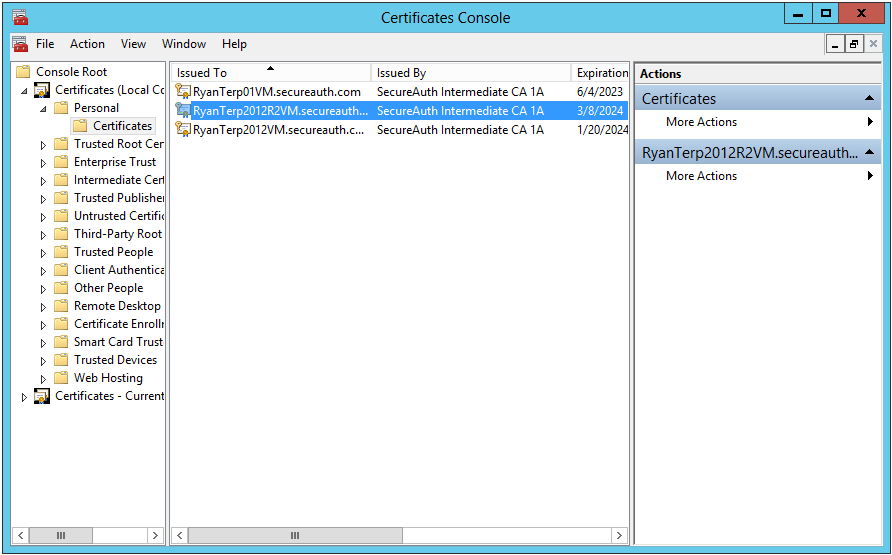Open the Action menu

click(87, 44)
